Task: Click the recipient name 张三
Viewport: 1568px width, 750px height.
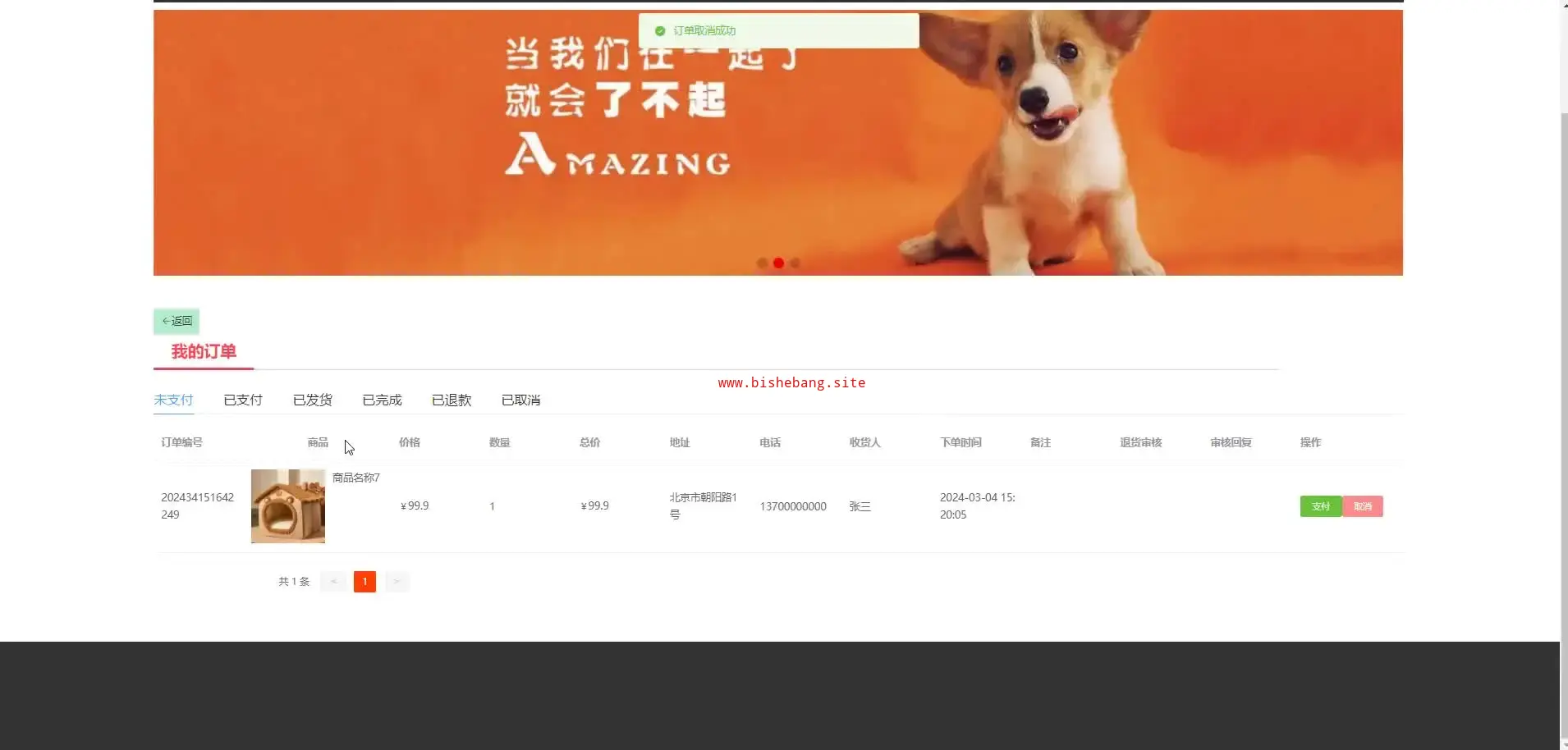Action: pos(860,506)
